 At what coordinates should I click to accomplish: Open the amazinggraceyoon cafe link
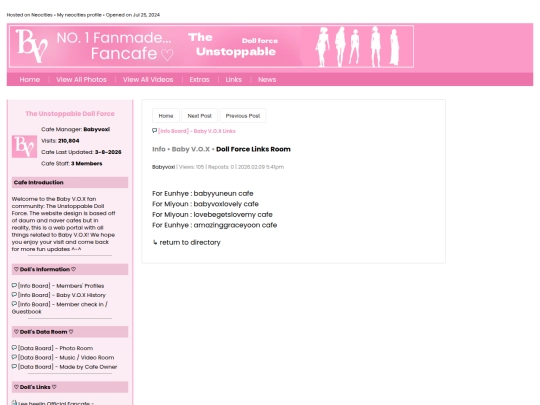(235, 225)
